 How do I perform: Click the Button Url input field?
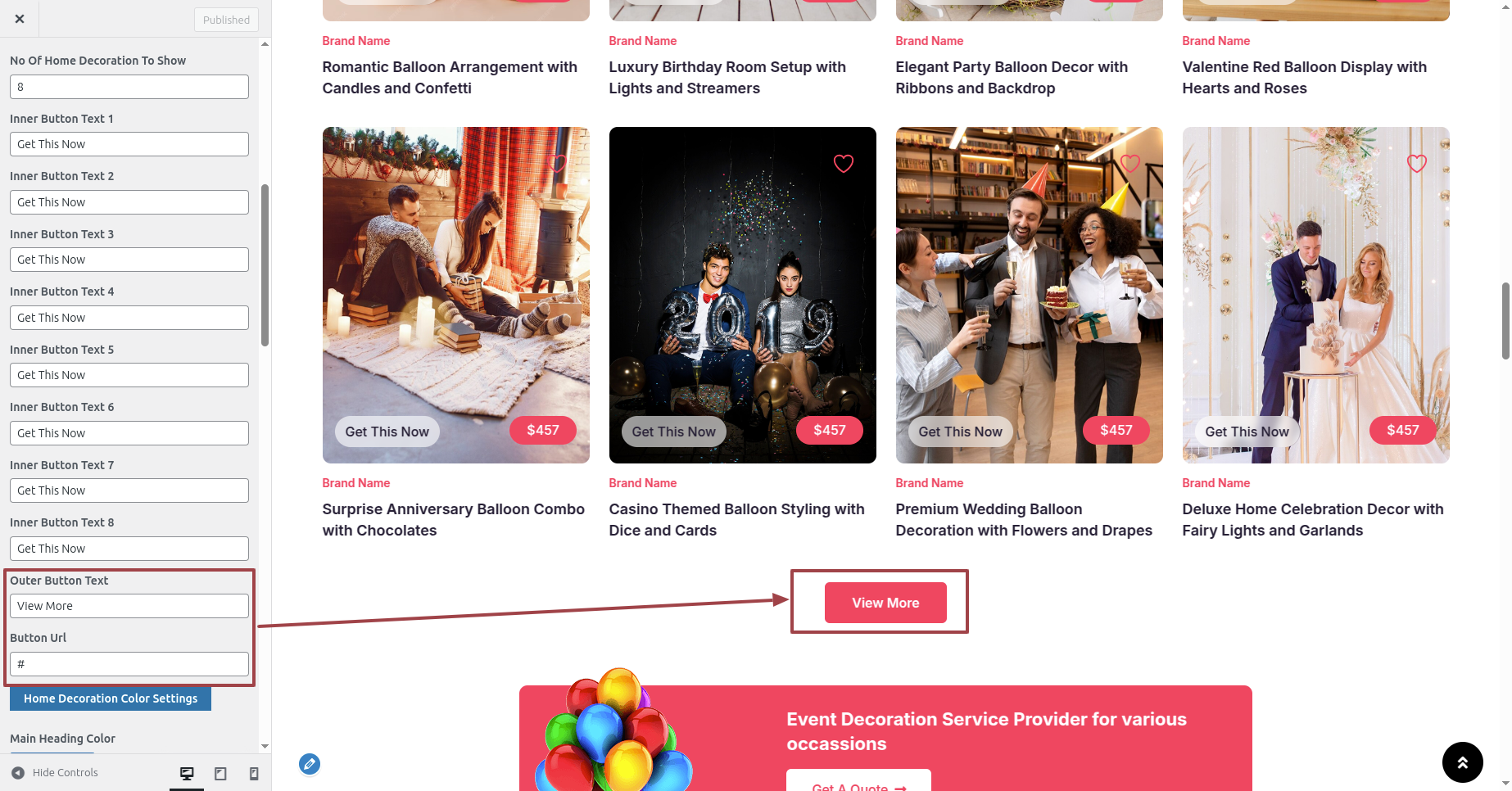129,664
